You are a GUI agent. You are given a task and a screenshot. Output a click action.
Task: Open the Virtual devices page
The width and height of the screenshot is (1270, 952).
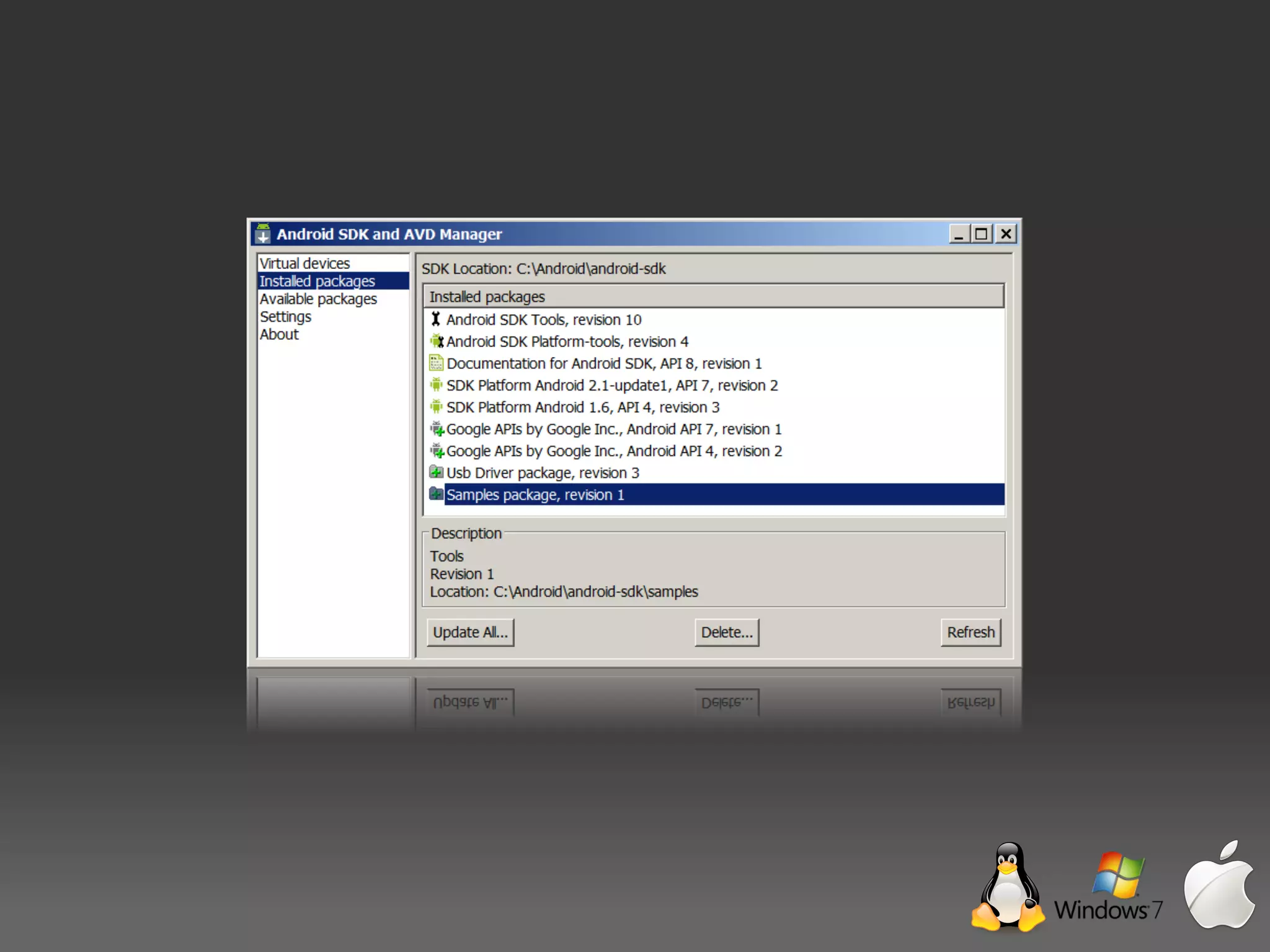(x=304, y=263)
